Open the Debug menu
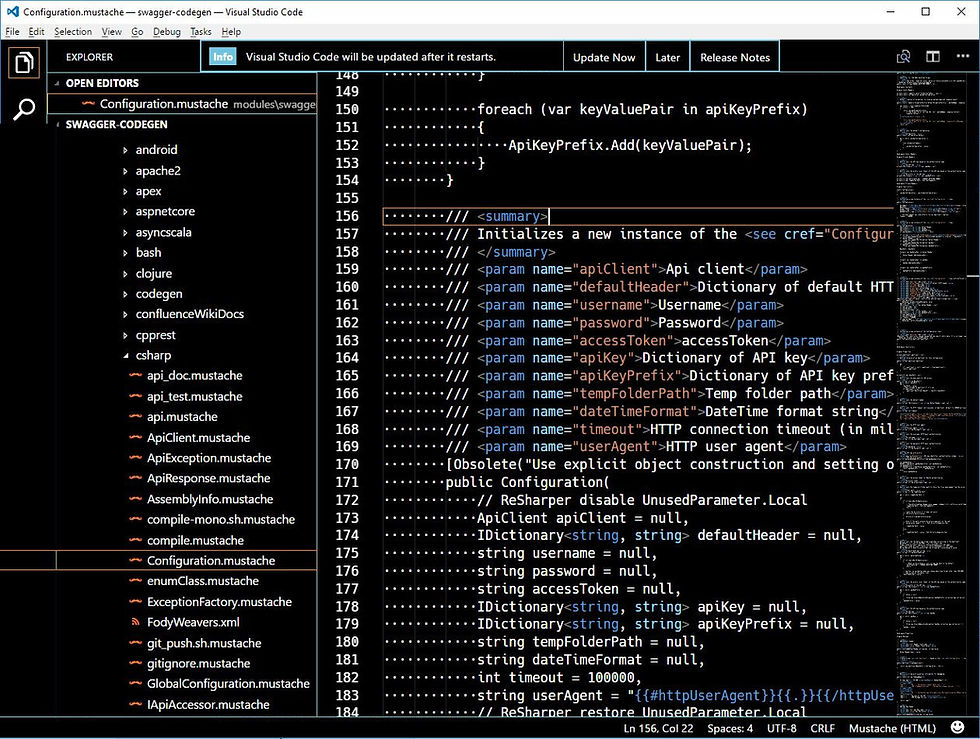980x739 pixels. click(x=166, y=32)
